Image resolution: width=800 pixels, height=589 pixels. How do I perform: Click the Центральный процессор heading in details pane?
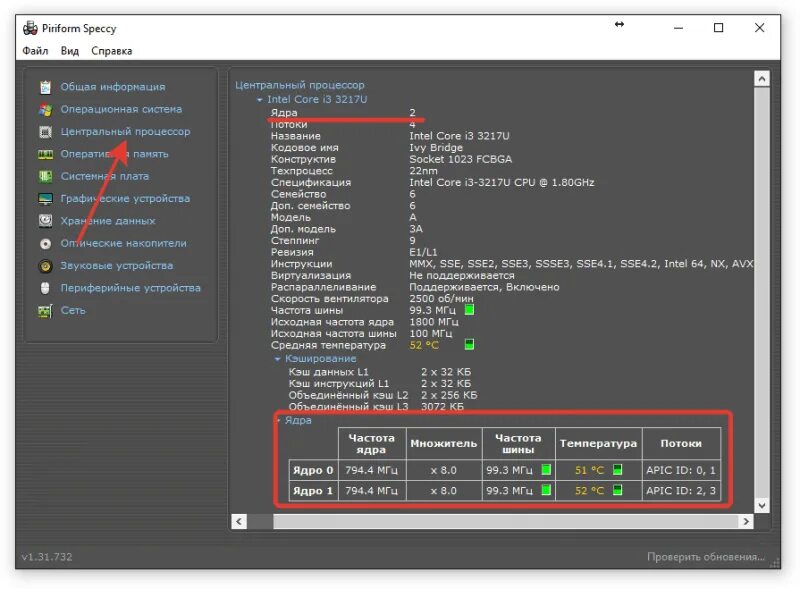[300, 85]
